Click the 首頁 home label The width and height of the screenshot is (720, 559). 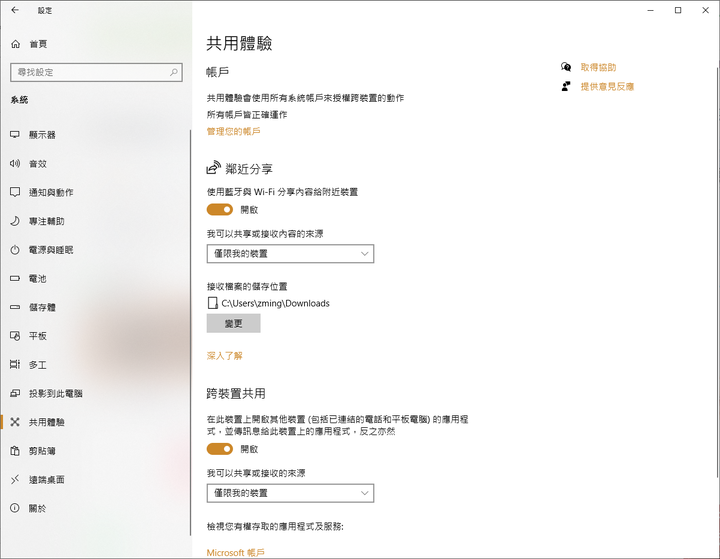click(x=38, y=44)
